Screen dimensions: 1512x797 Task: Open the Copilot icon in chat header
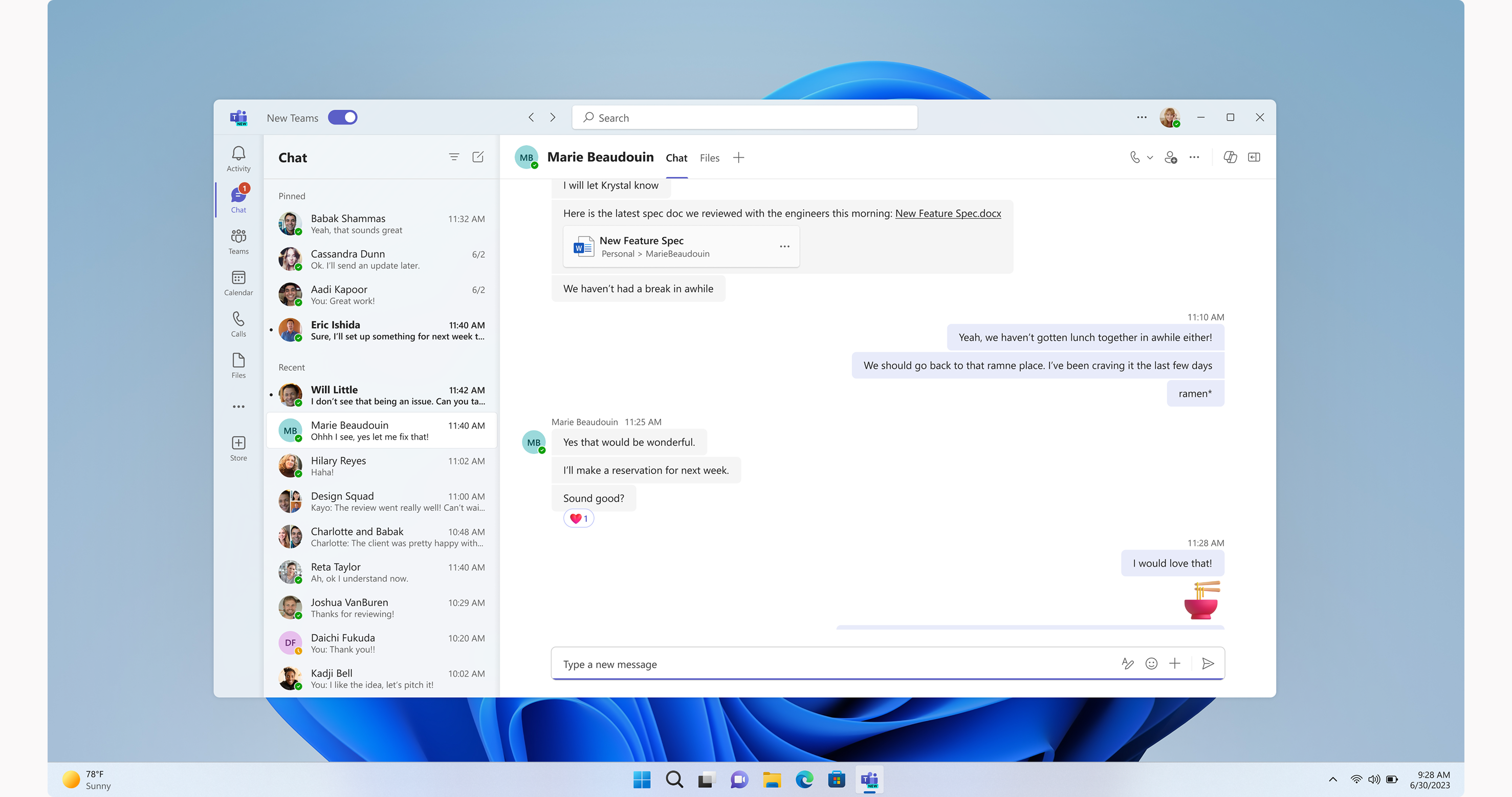[x=1230, y=157]
